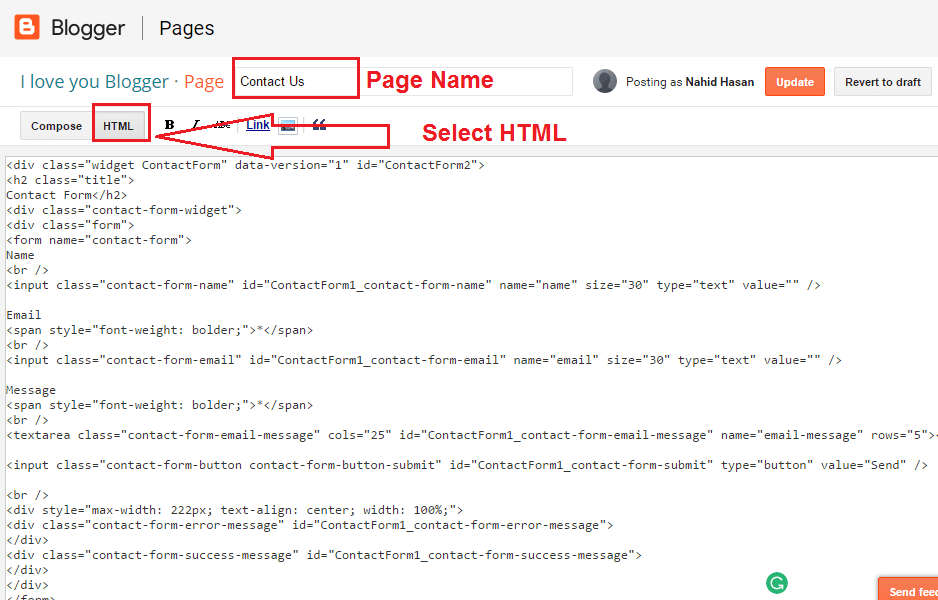Apply italic formatting from the toolbar
This screenshot has width=938, height=600.
pyautogui.click(x=196, y=125)
